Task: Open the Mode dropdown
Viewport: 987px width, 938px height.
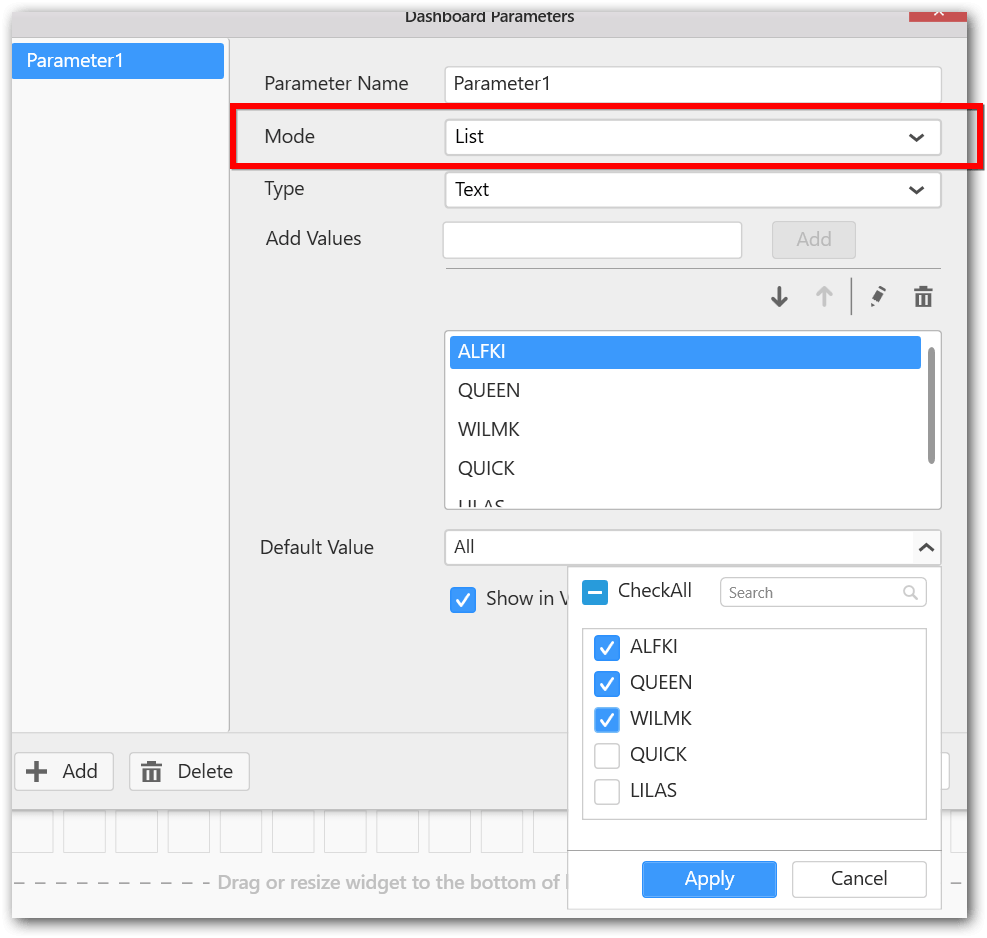Action: [692, 137]
